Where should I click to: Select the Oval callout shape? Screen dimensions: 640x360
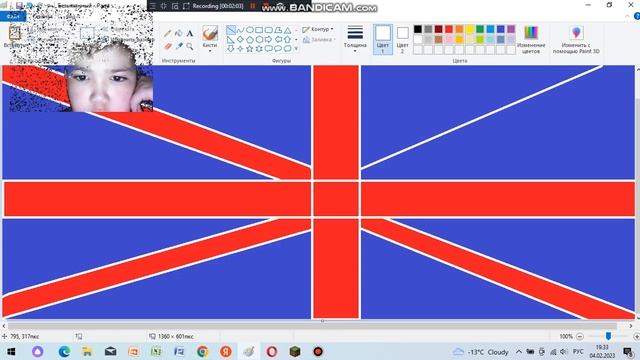278,49
